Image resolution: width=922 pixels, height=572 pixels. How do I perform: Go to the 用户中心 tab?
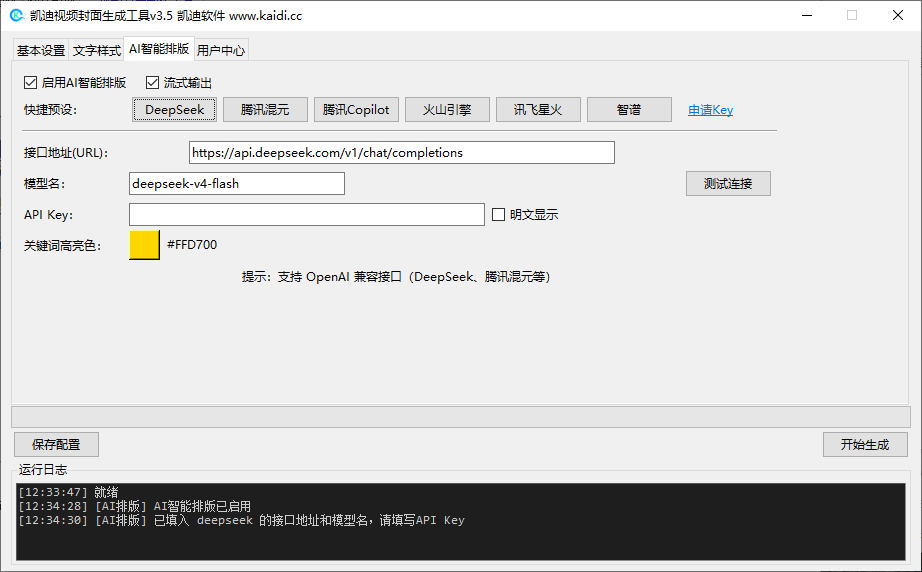coord(221,51)
